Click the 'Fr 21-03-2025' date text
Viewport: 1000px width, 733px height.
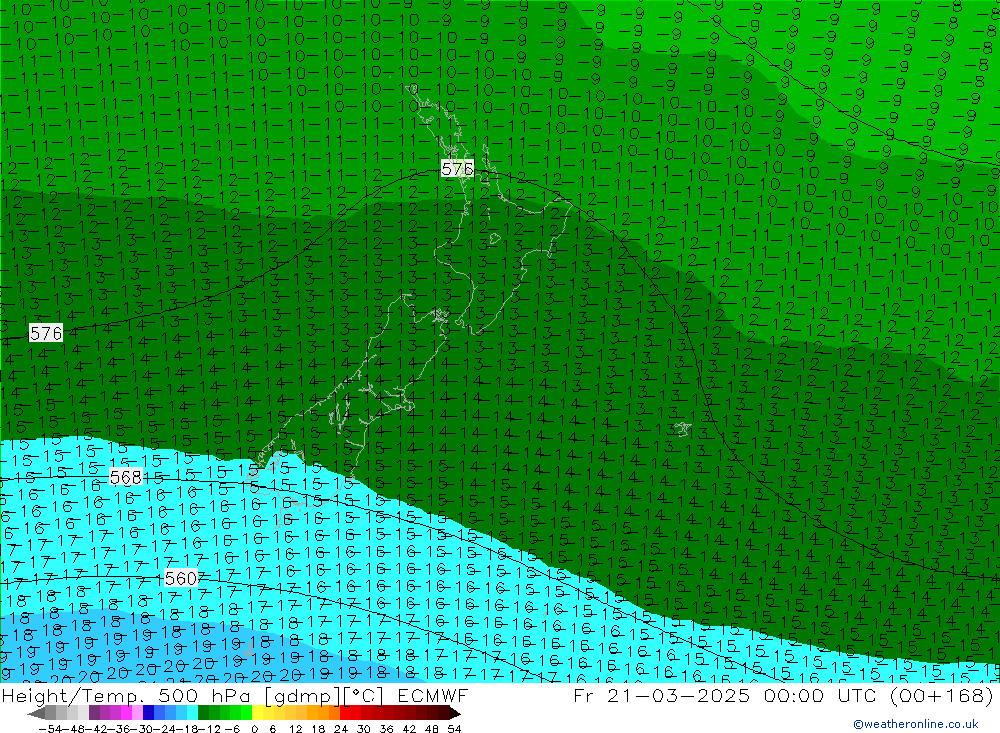661,695
